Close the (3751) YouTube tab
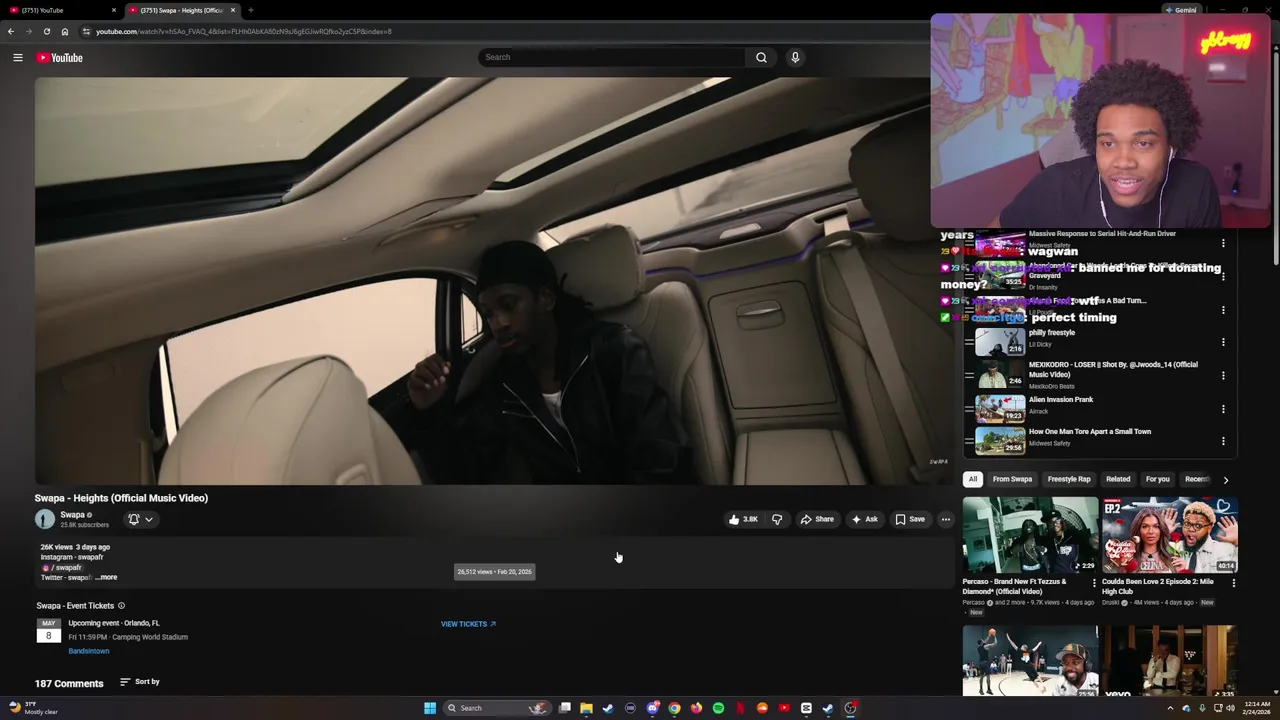Screen dimensions: 1280x720 (x=114, y=10)
